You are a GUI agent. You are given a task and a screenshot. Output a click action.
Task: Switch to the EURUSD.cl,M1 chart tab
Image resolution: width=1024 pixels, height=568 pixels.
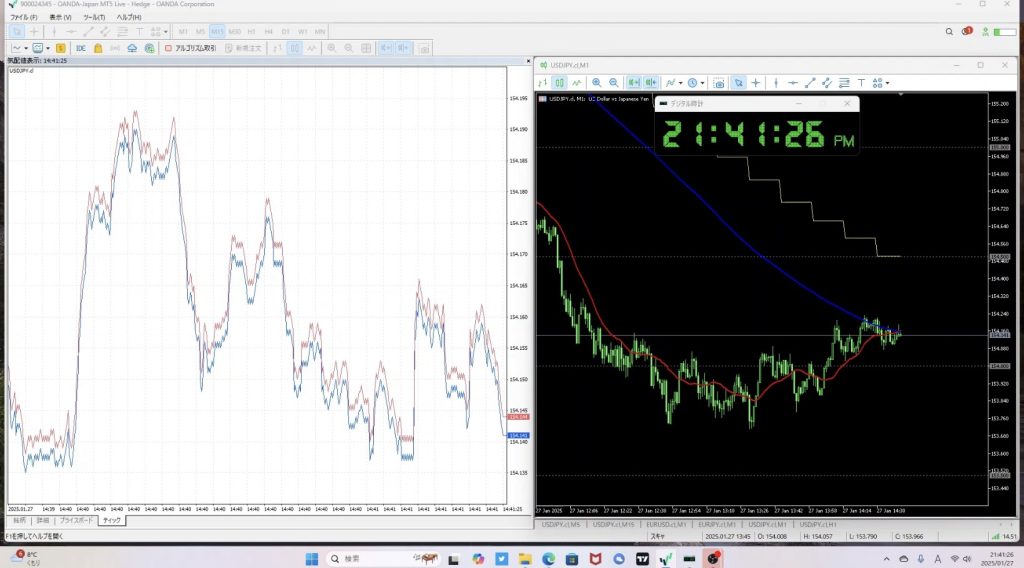tap(665, 524)
